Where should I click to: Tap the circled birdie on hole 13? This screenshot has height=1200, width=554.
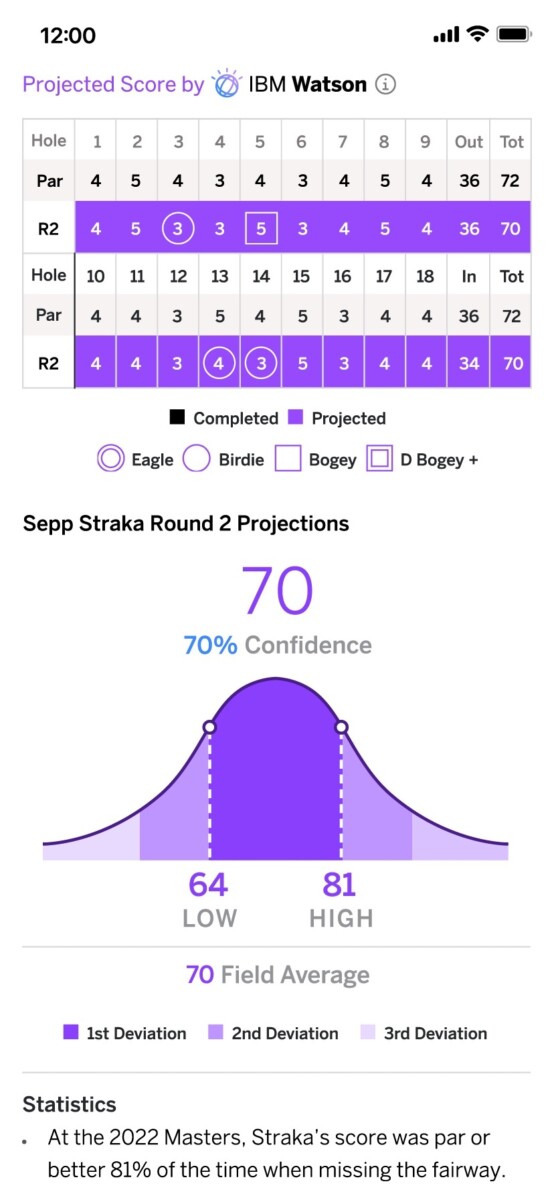pos(220,364)
